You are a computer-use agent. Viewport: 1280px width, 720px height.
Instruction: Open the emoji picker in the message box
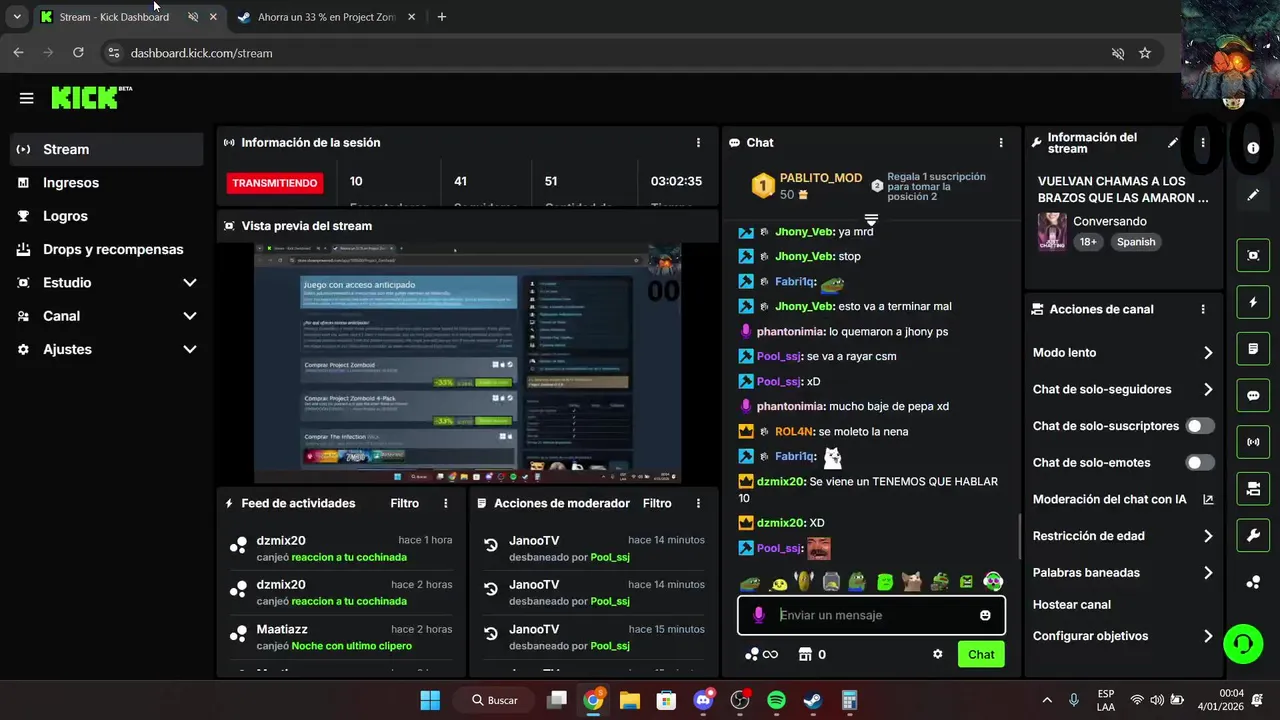[985, 616]
